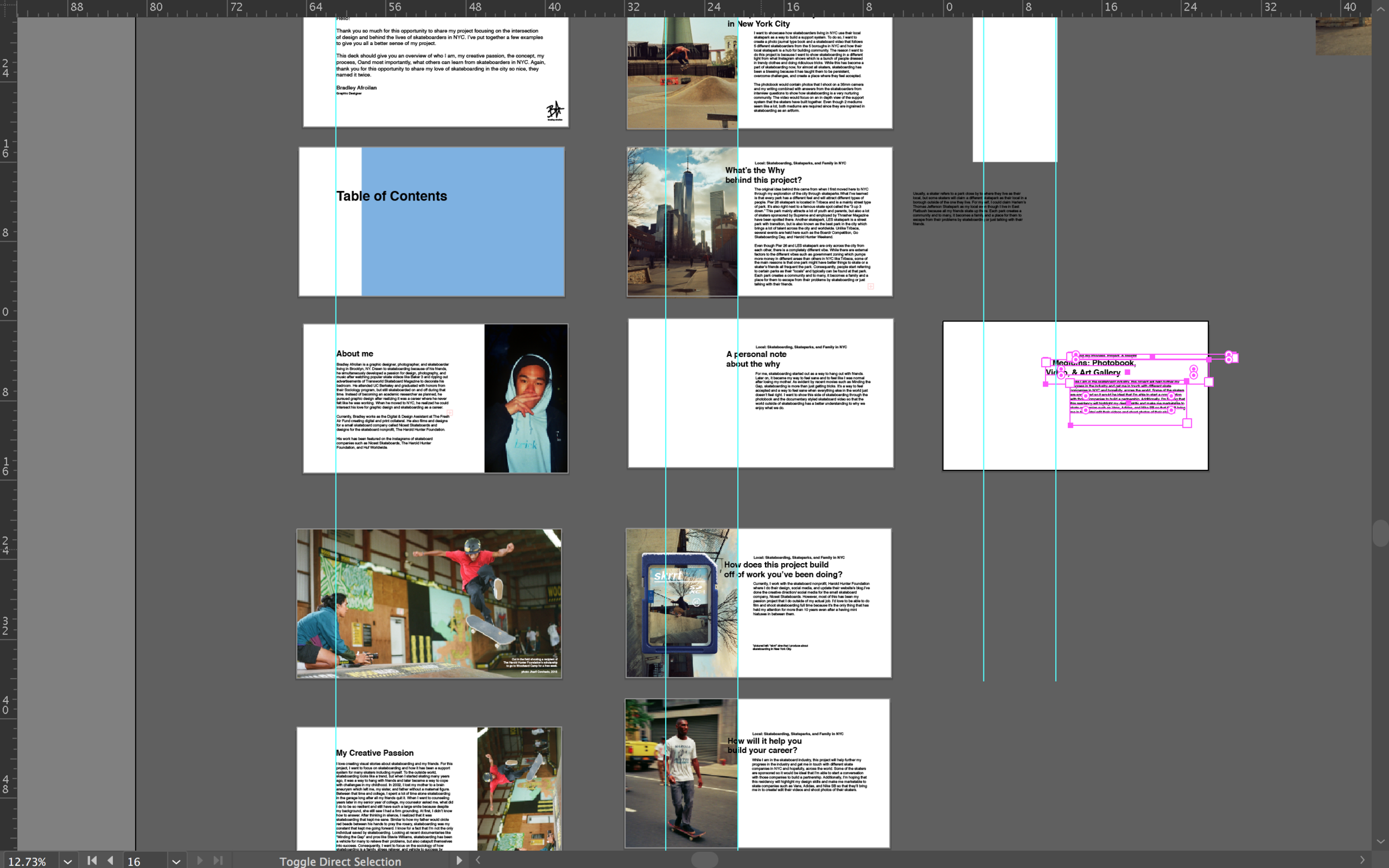Viewport: 1389px width, 868px height.
Task: Click the horizontal scrollbar thumb
Action: 705,859
